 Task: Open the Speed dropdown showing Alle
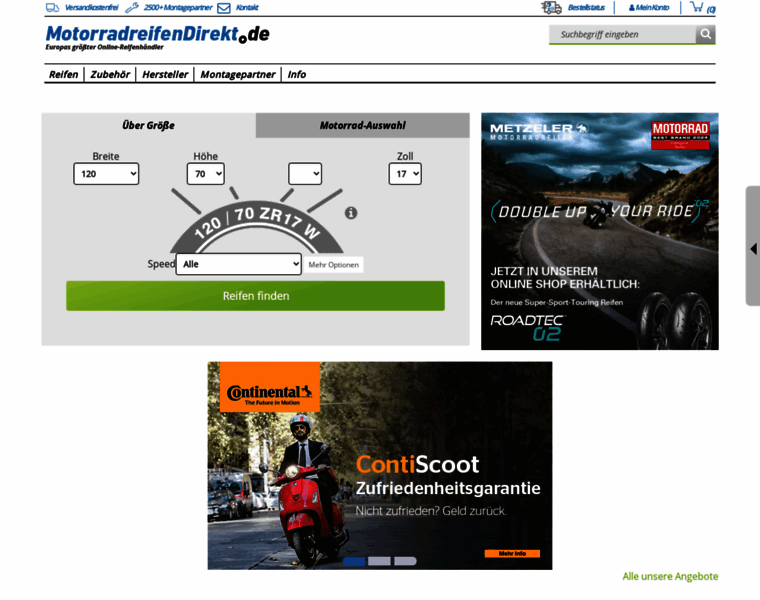238,264
